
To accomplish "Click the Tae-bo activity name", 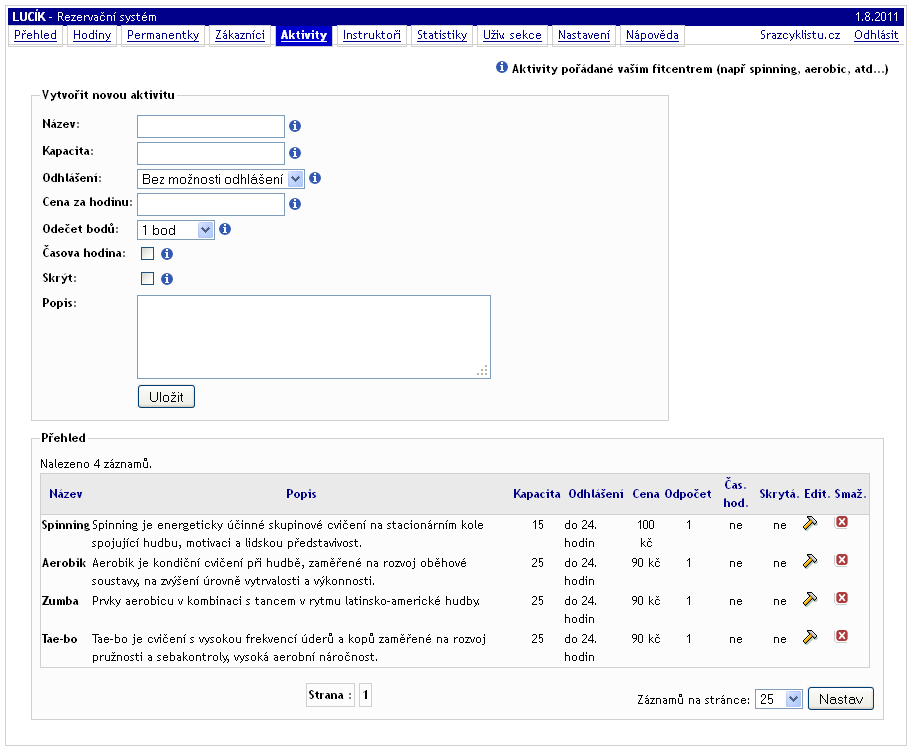I will pos(60,639).
